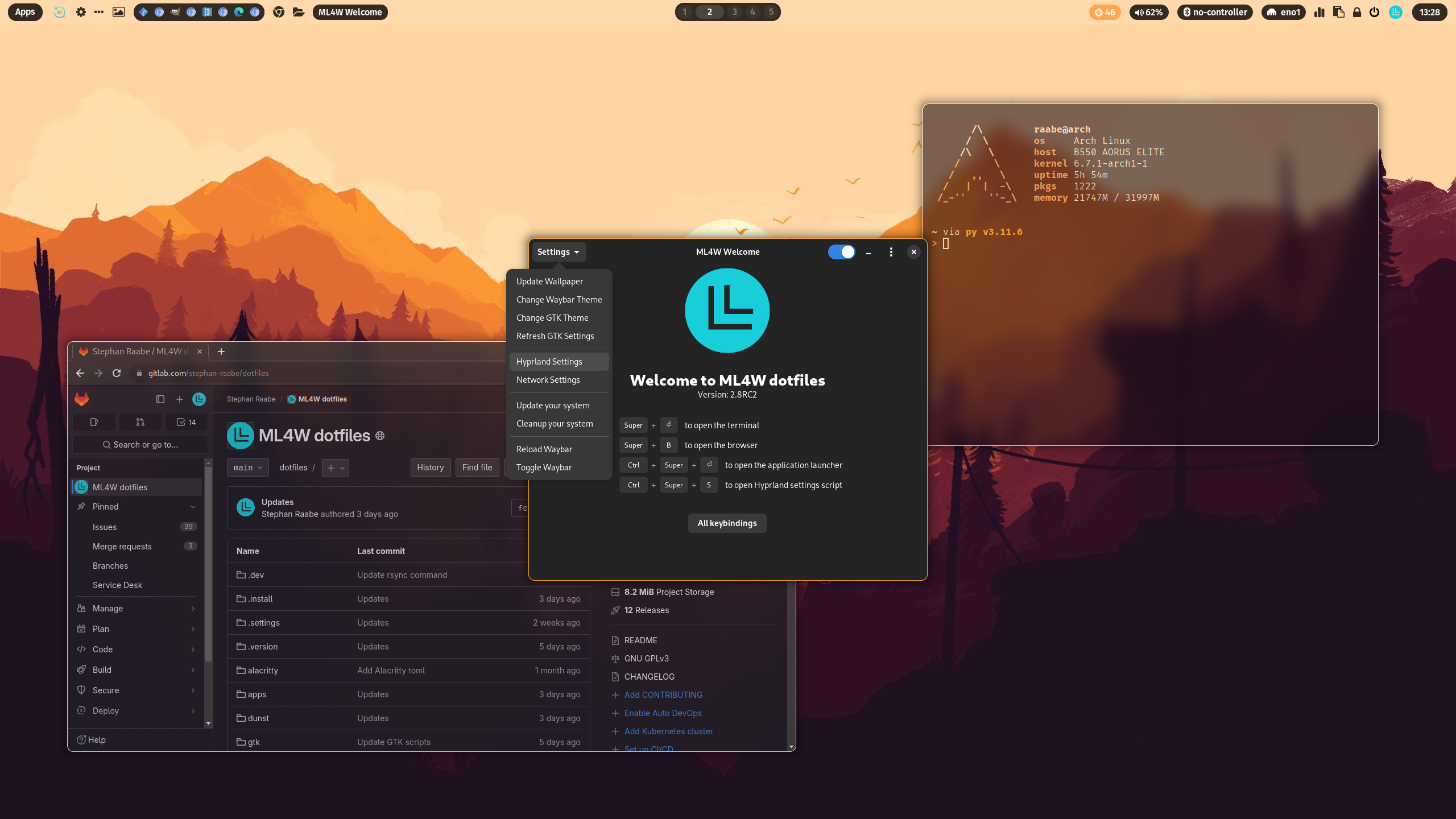Choose Change Waybar Theme menu entry
Screen dimensions: 1456x819
[559, 300]
